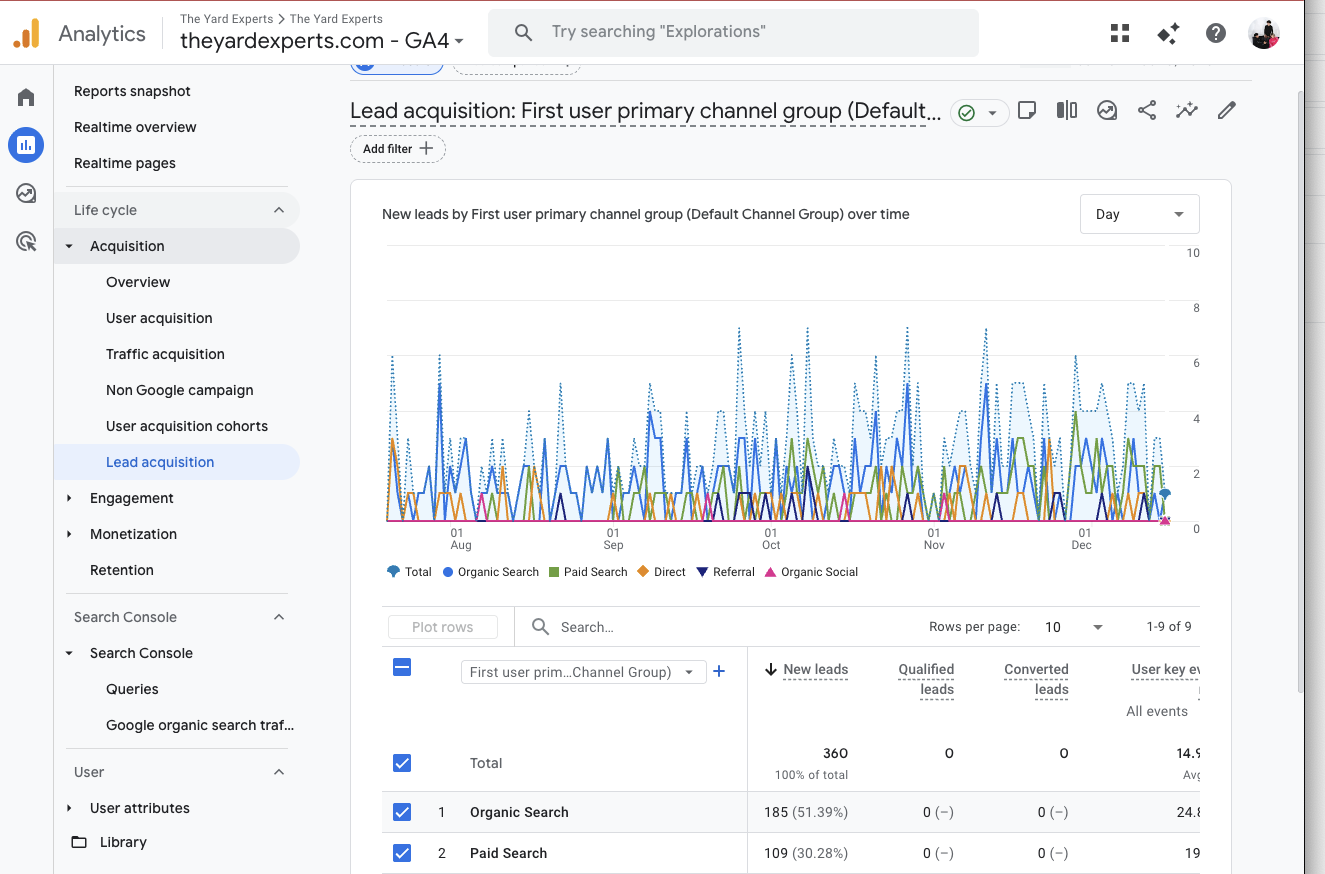Open the comparison panel icon
The width and height of the screenshot is (1325, 874).
(1066, 110)
